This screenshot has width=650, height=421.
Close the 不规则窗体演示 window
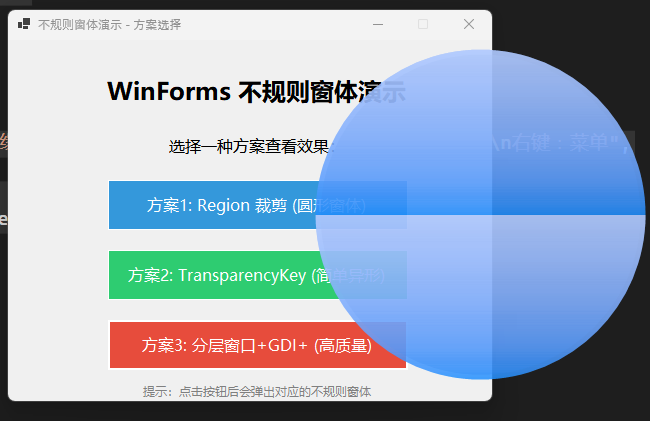pyautogui.click(x=469, y=24)
